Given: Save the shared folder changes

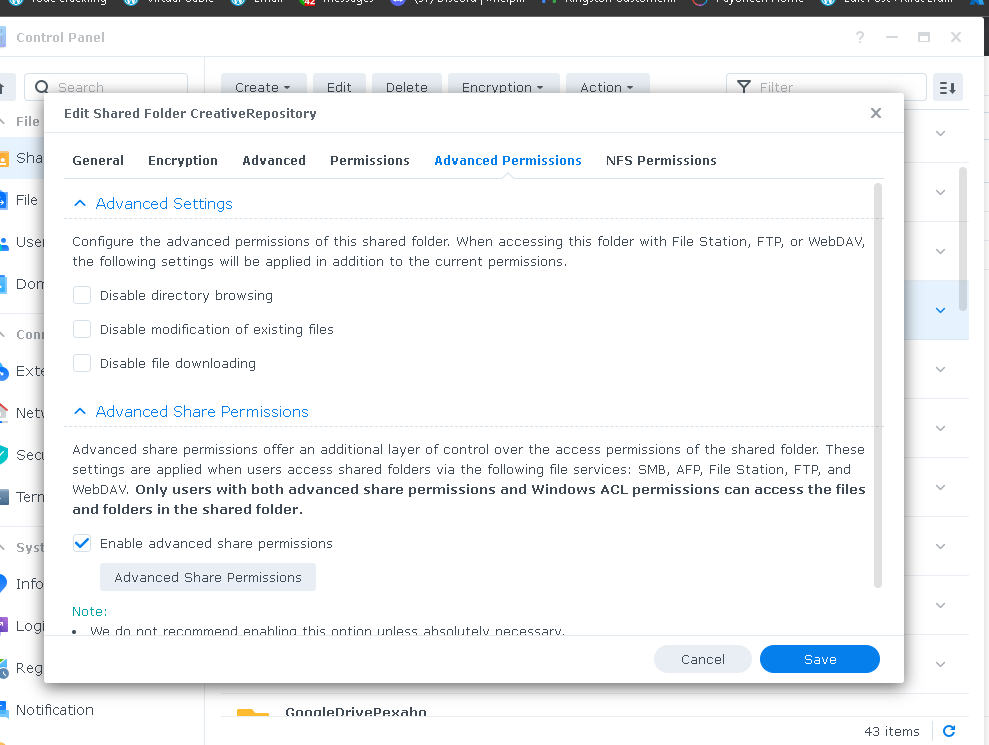Looking at the screenshot, I should [x=820, y=659].
